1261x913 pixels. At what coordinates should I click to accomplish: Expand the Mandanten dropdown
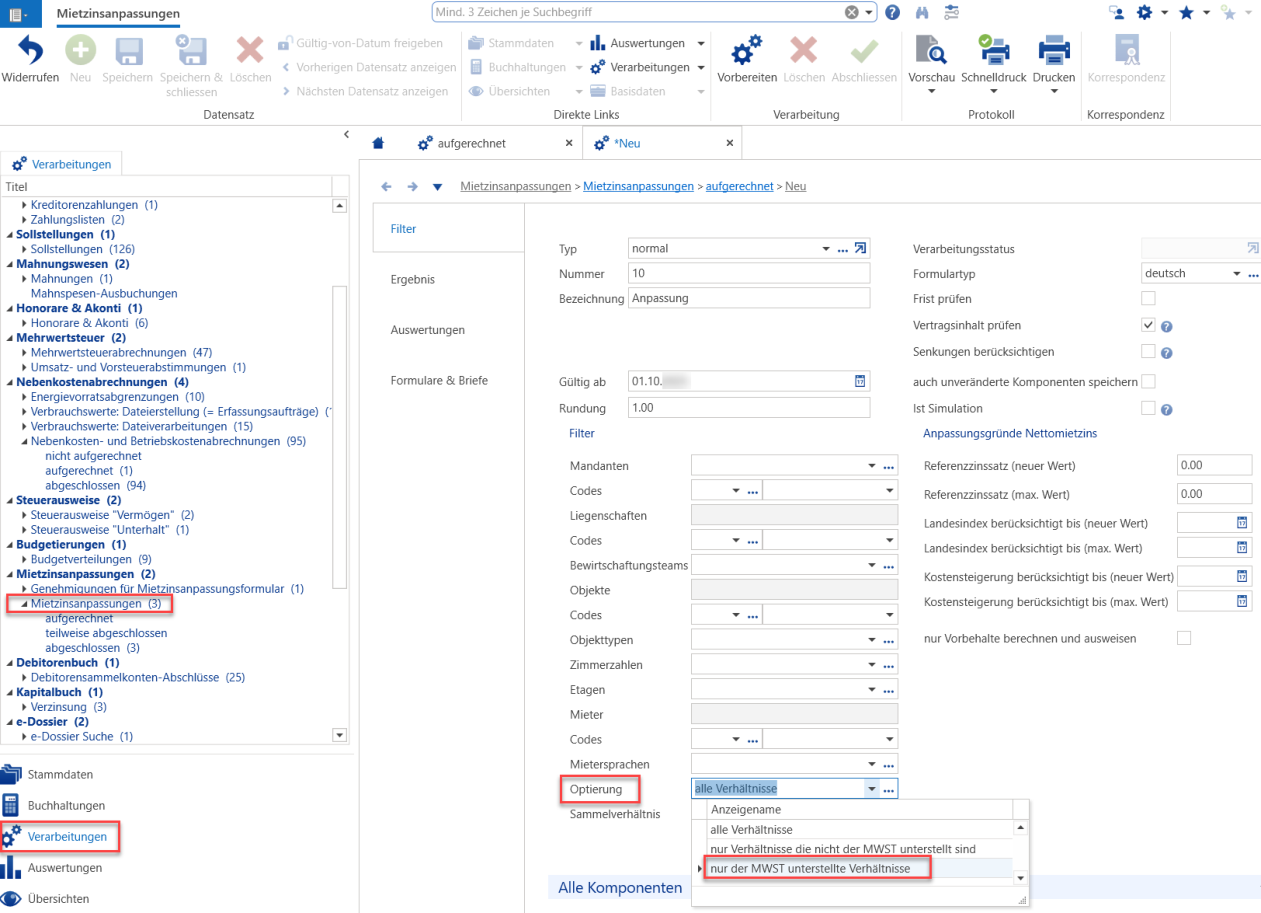point(873,466)
